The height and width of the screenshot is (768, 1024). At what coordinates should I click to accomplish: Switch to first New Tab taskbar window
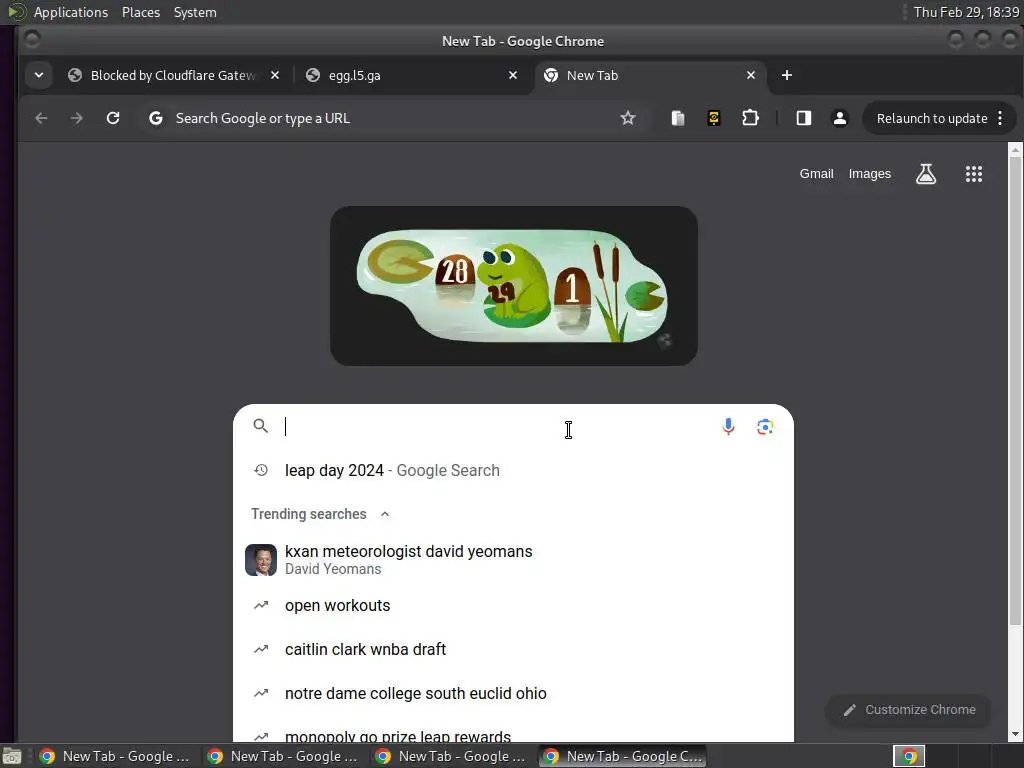pyautogui.click(x=116, y=756)
